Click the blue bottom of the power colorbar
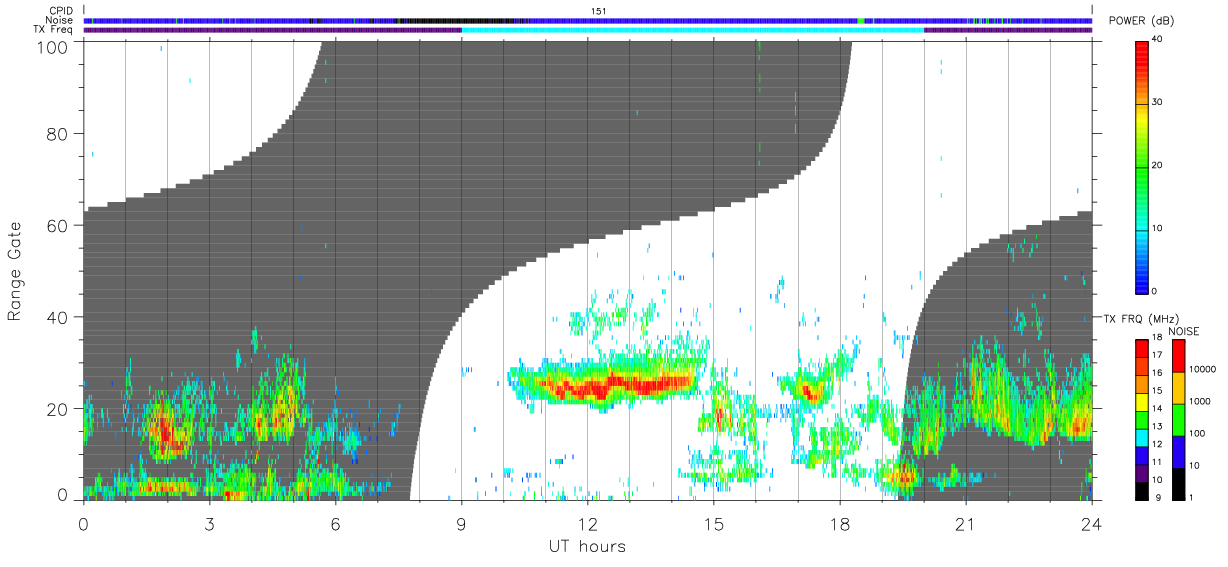Image resolution: width=1228 pixels, height=567 pixels. click(1142, 283)
